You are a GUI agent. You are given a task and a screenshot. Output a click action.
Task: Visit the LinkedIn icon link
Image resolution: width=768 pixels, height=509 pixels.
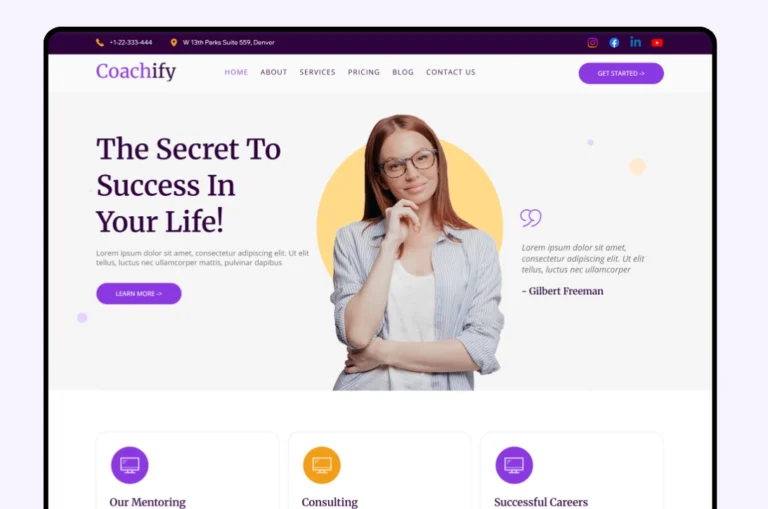(636, 42)
